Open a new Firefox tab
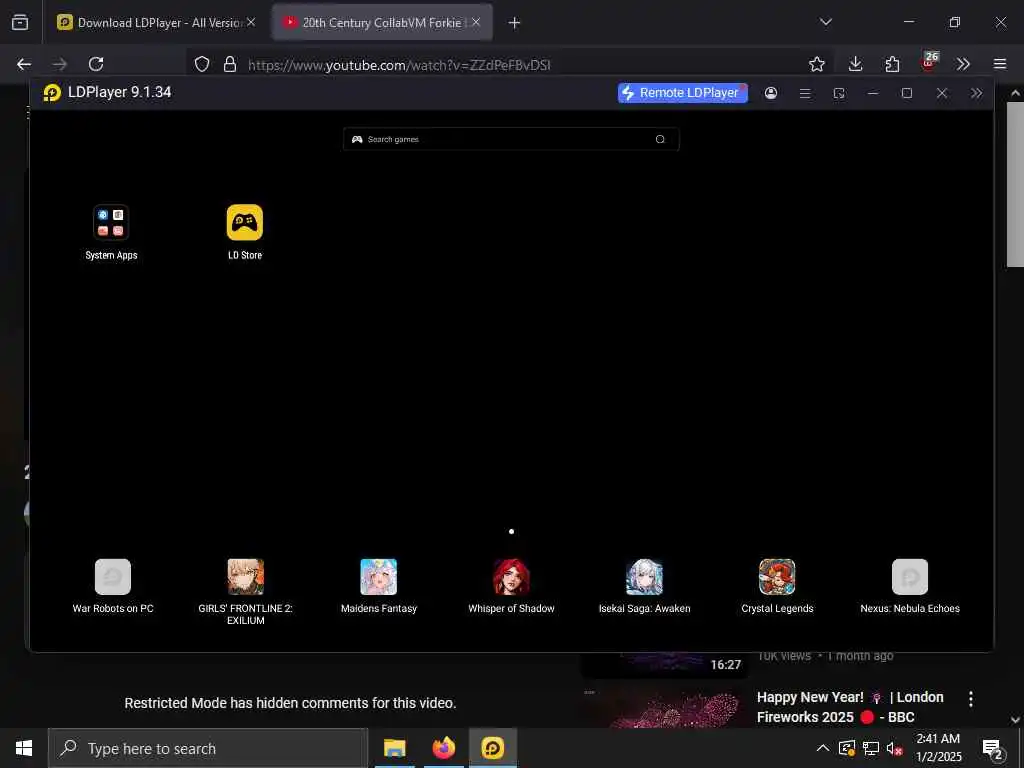This screenshot has height=768, width=1024. click(514, 23)
